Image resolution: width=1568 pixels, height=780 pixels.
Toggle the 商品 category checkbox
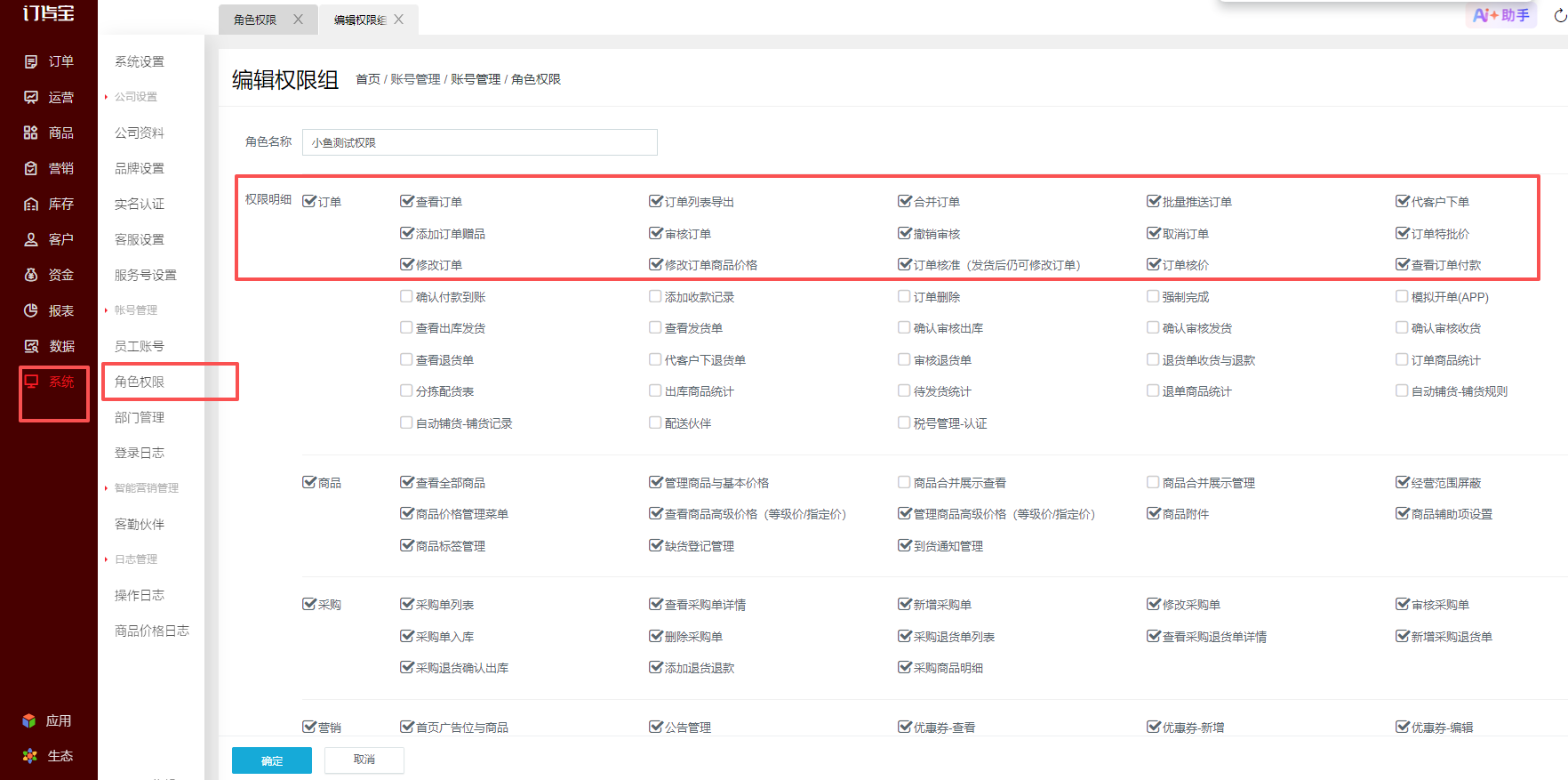(308, 483)
